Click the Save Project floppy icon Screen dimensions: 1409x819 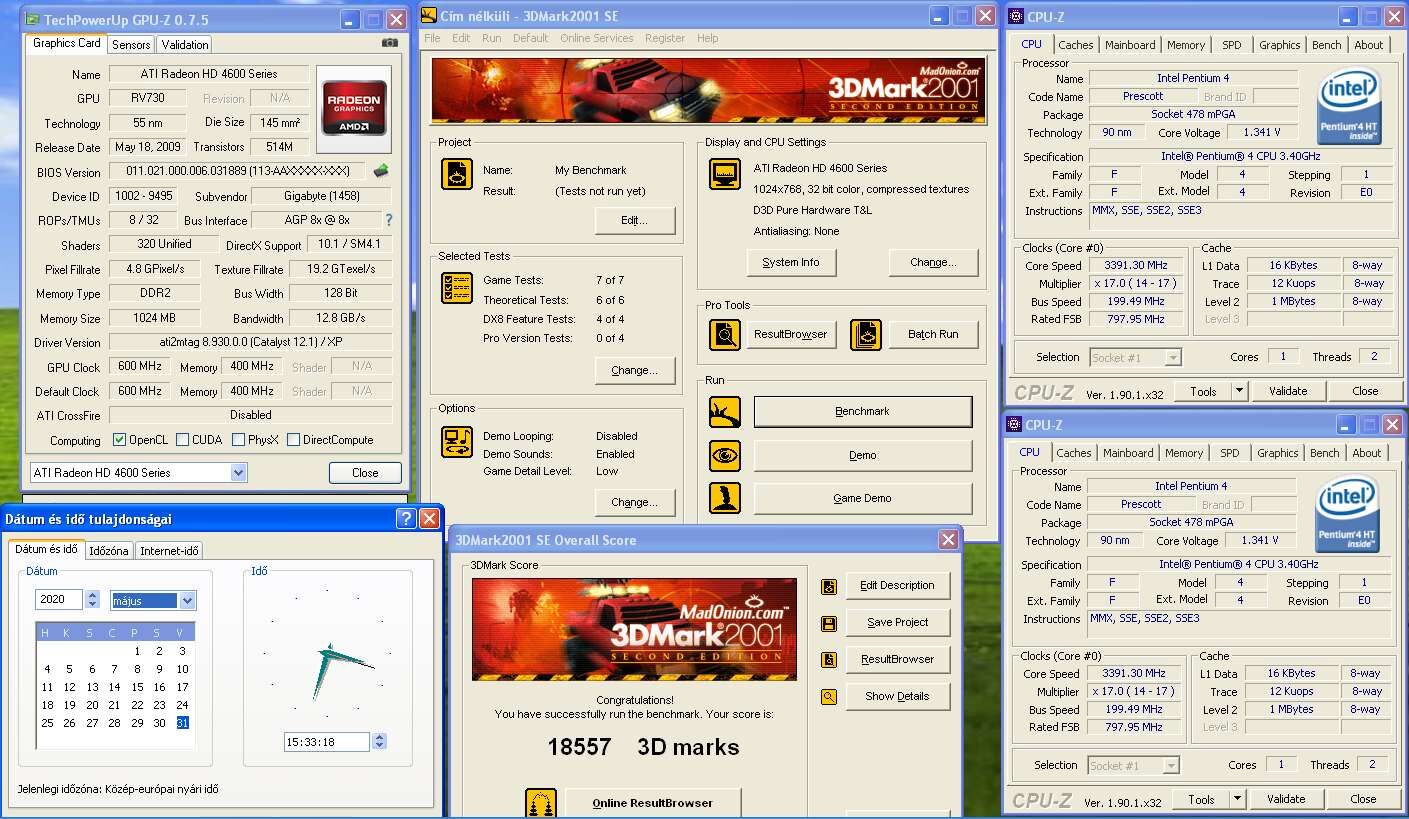click(x=828, y=623)
